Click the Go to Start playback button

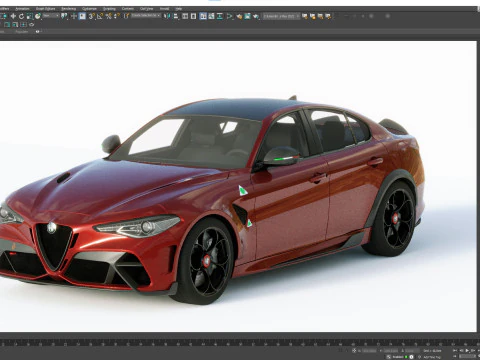(x=455, y=350)
